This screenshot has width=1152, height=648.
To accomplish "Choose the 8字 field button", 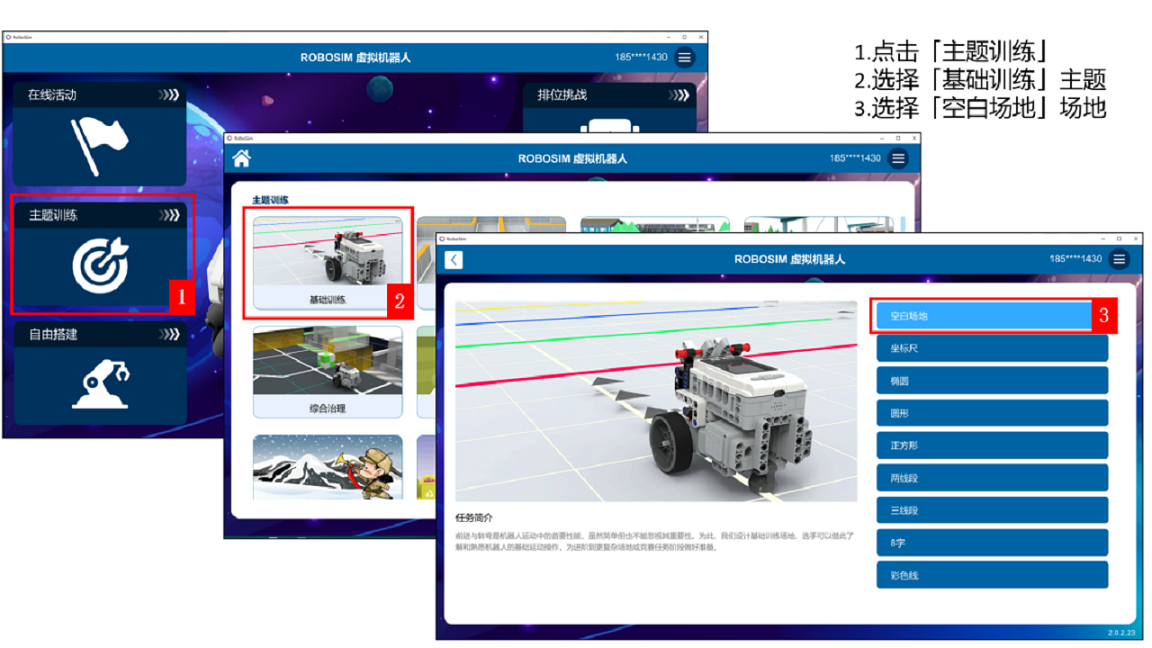I will pos(992,542).
